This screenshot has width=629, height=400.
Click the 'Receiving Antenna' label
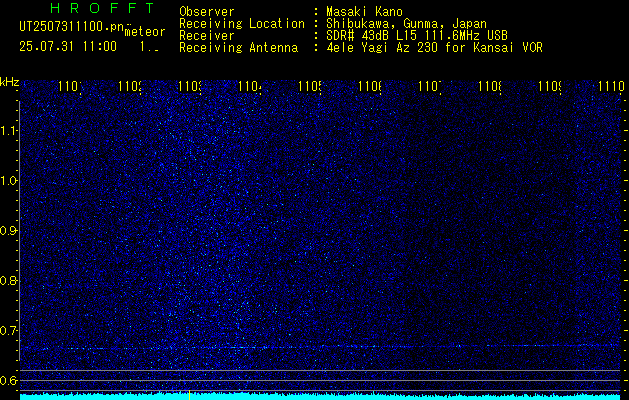click(238, 48)
